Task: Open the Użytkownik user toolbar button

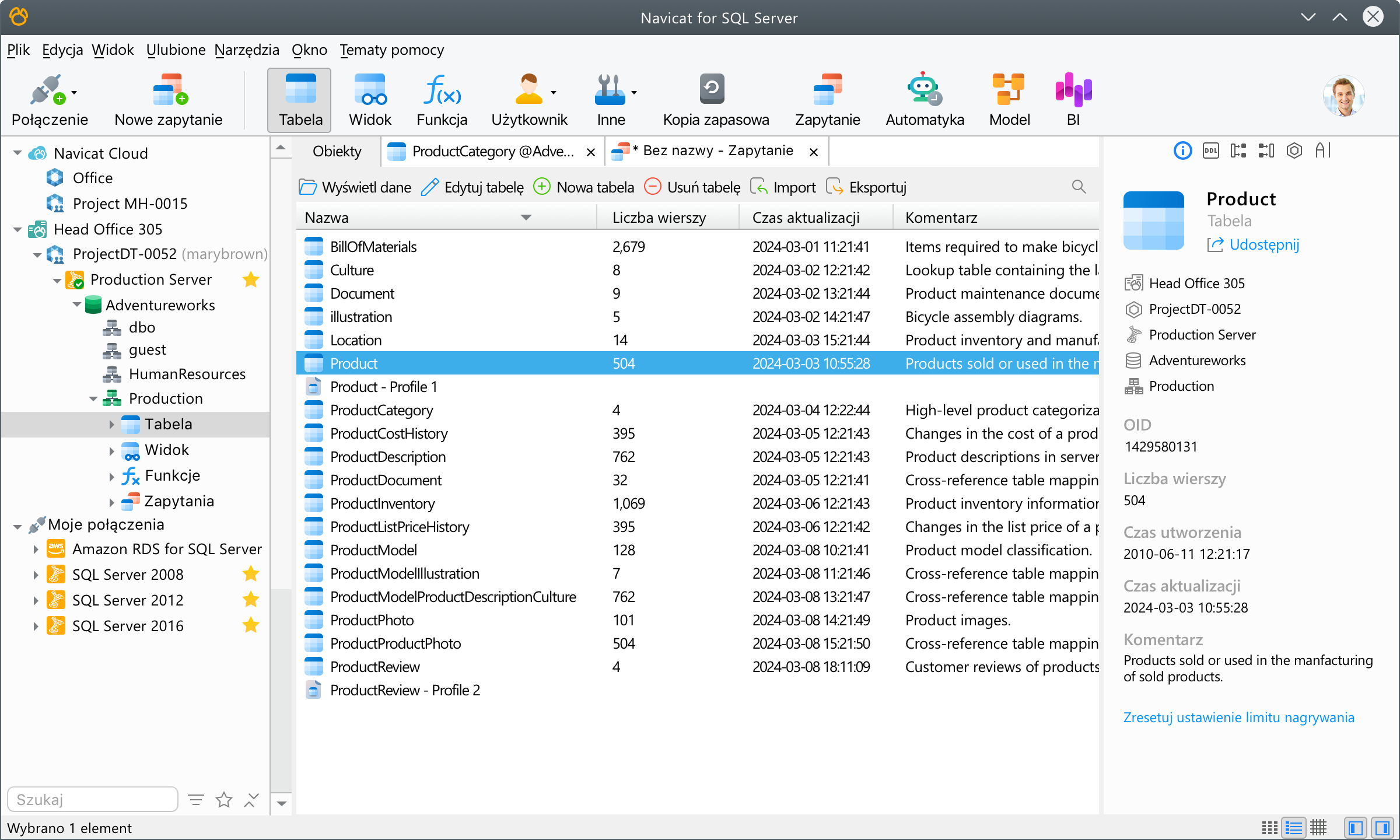Action: 529,100
